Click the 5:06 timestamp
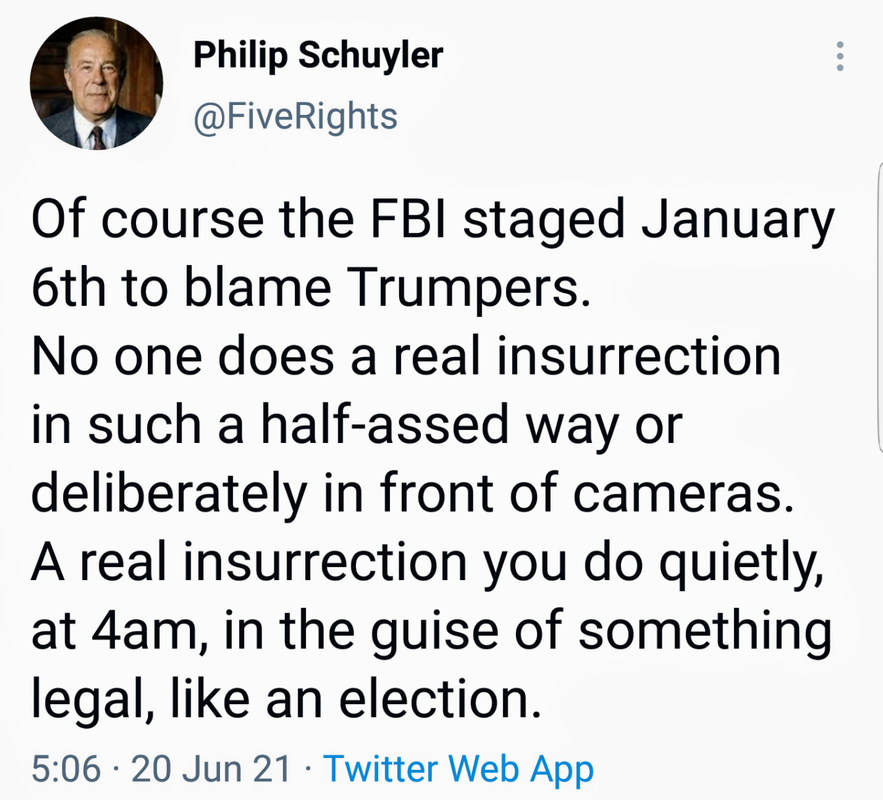Image resolution: width=883 pixels, height=800 pixels. (x=66, y=769)
